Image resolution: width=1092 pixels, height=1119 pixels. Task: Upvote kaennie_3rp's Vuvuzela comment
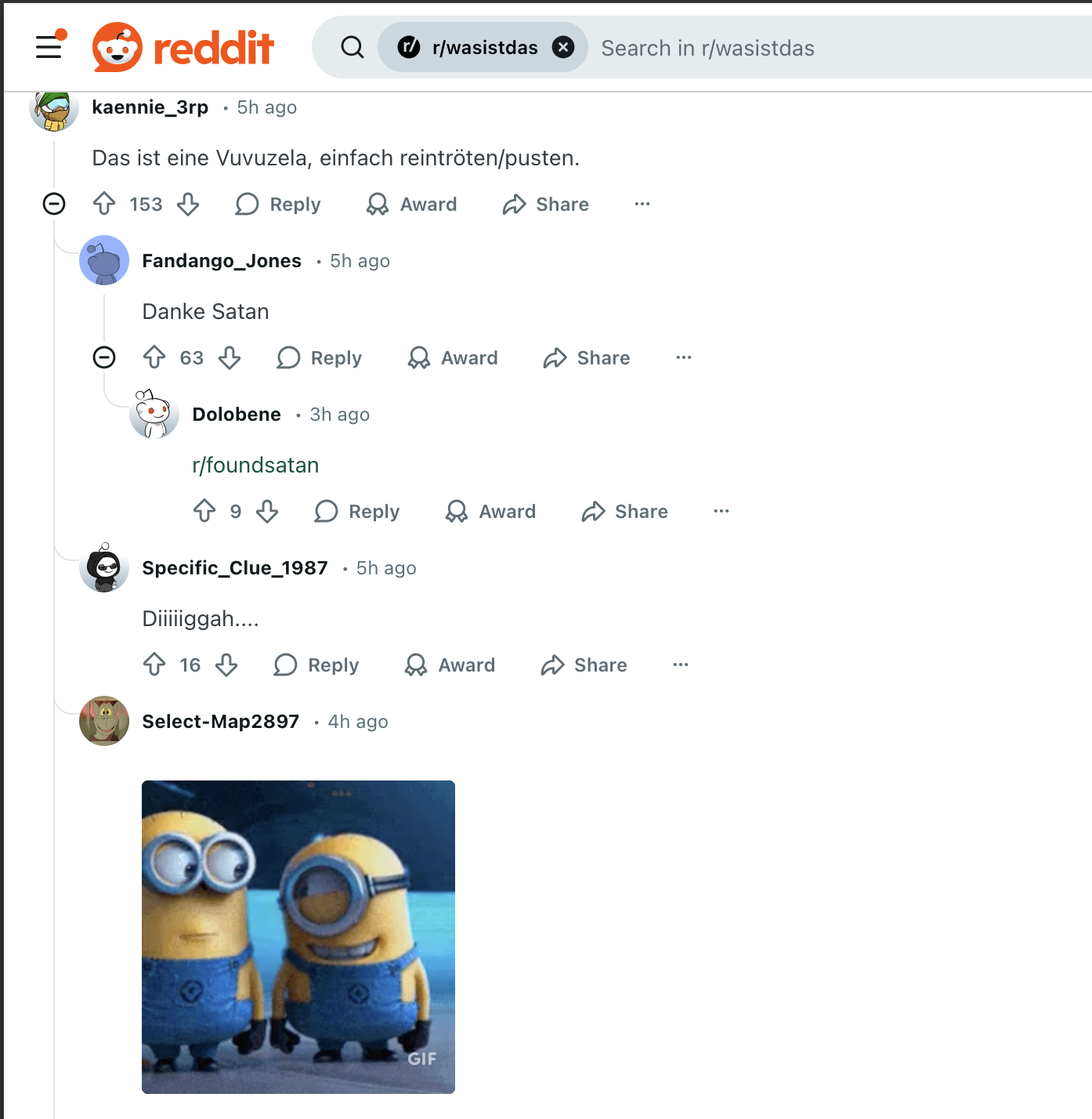[104, 205]
